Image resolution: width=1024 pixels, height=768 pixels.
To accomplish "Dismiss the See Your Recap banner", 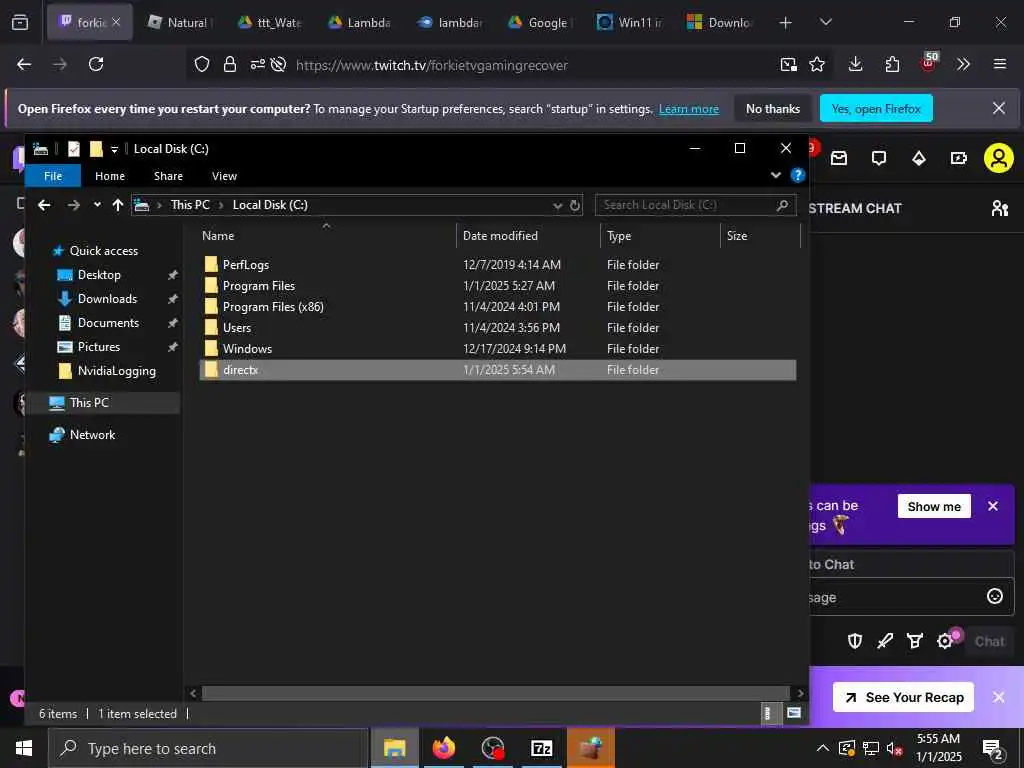I will tap(999, 697).
